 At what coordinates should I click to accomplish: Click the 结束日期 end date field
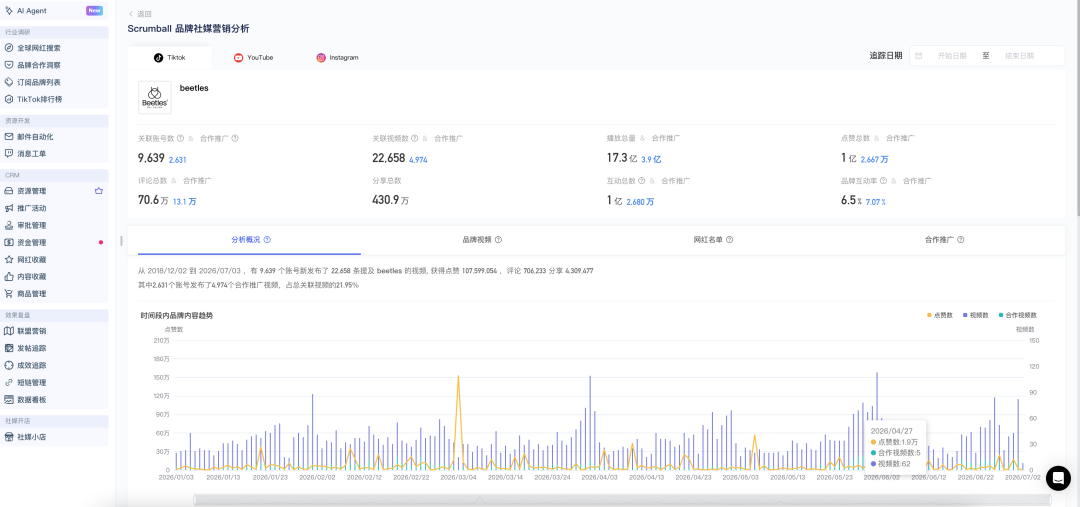coord(1019,56)
